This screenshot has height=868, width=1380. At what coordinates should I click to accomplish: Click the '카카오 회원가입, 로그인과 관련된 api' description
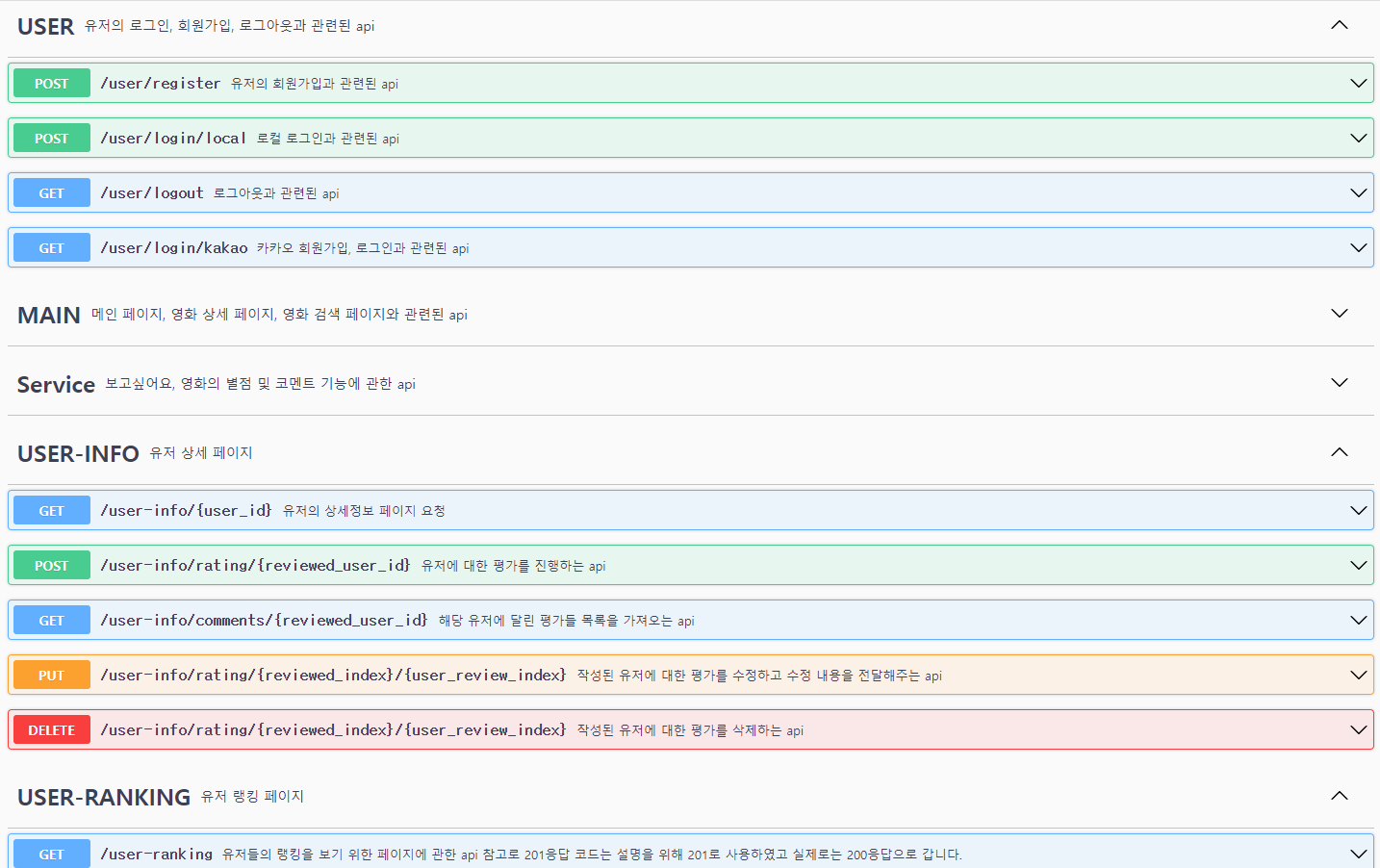pyautogui.click(x=363, y=248)
